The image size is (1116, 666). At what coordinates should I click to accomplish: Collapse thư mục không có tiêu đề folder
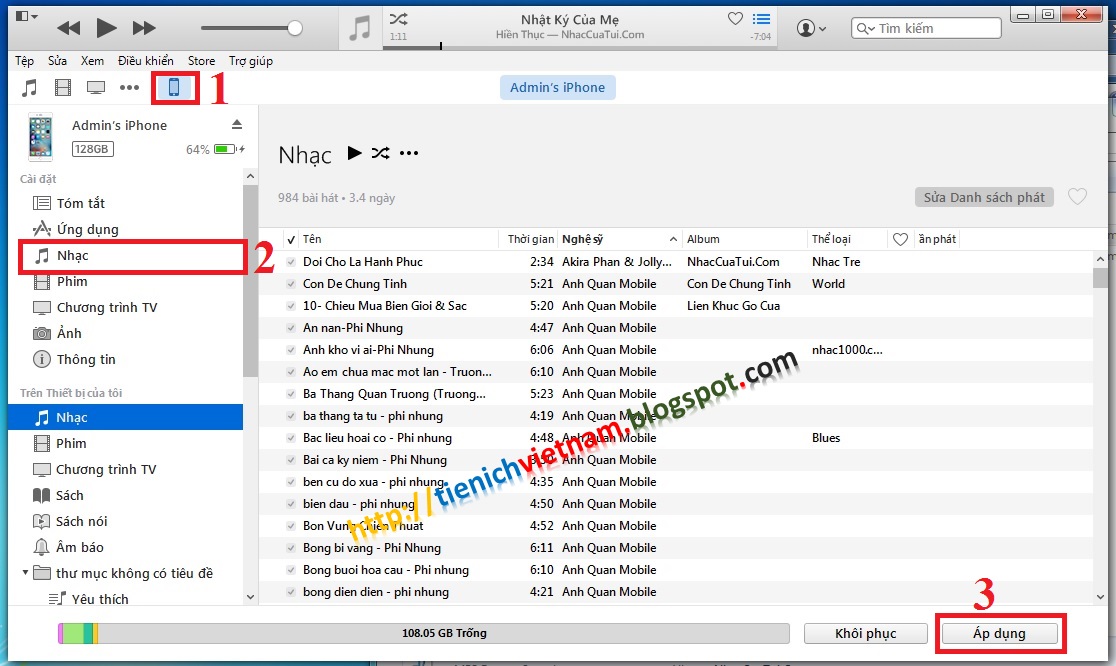tap(25, 572)
